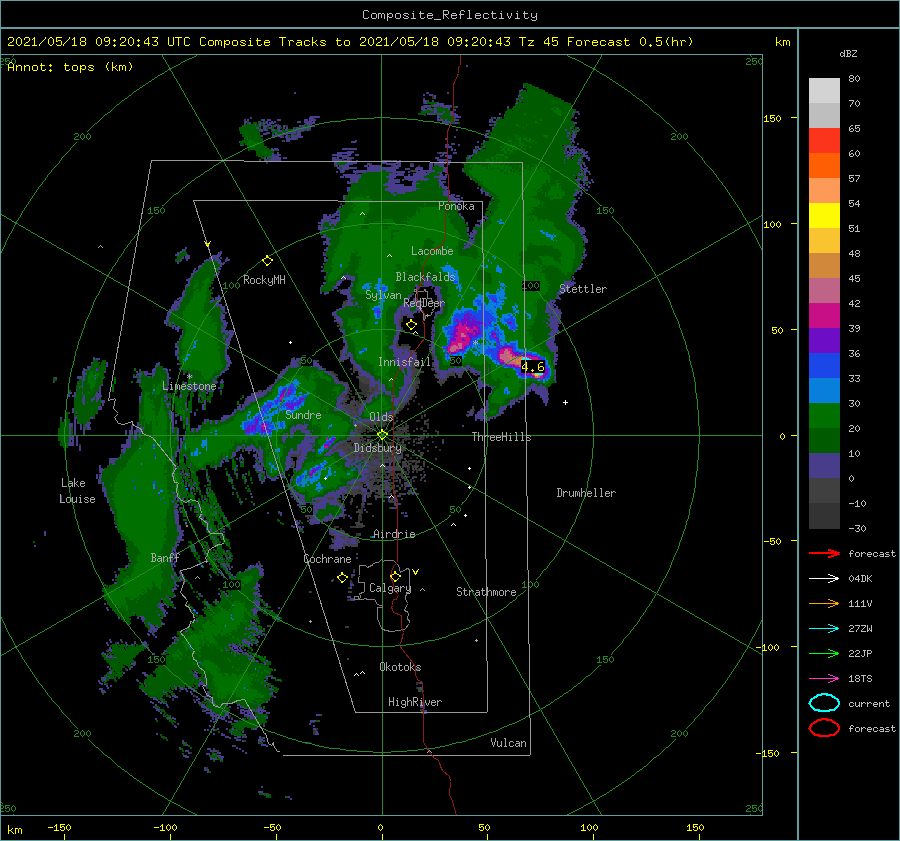Viewport: 900px width, 841px height.
Task: Click the Airdrie town label
Action: coord(394,534)
